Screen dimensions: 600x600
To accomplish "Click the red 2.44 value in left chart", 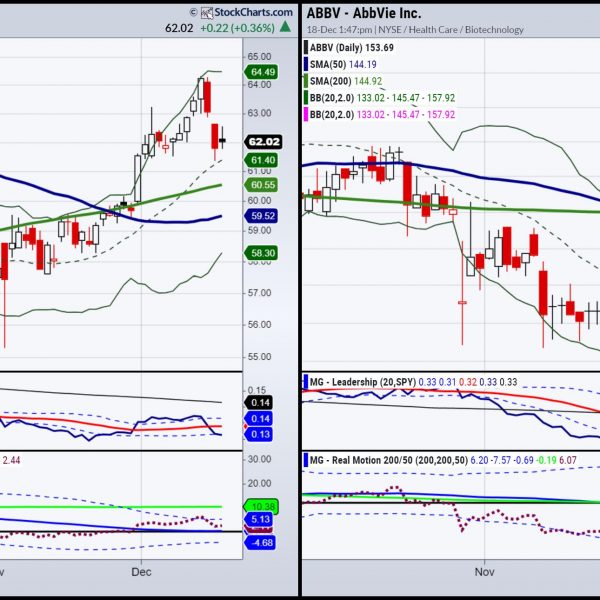I will point(11,460).
